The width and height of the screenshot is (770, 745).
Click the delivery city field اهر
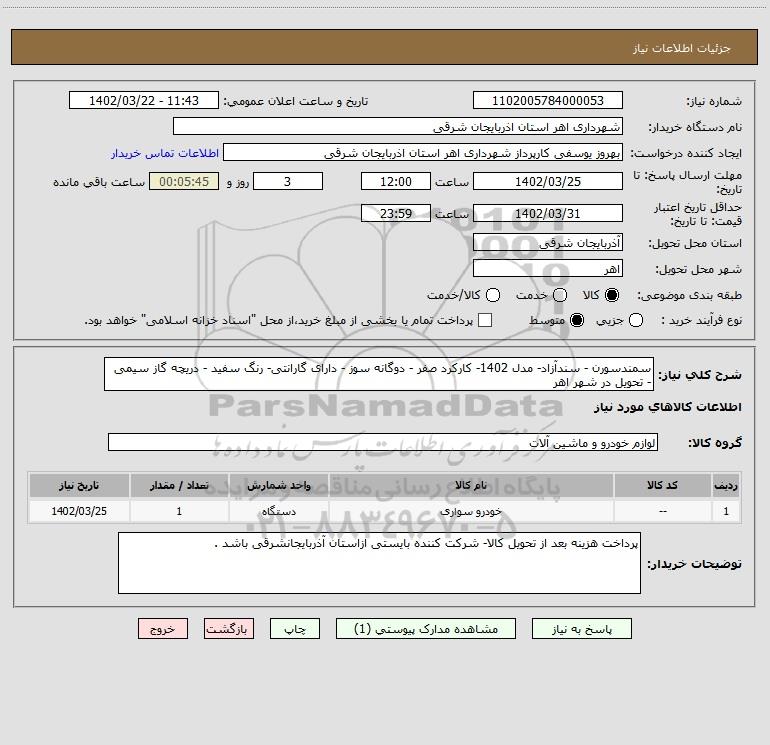(x=548, y=269)
